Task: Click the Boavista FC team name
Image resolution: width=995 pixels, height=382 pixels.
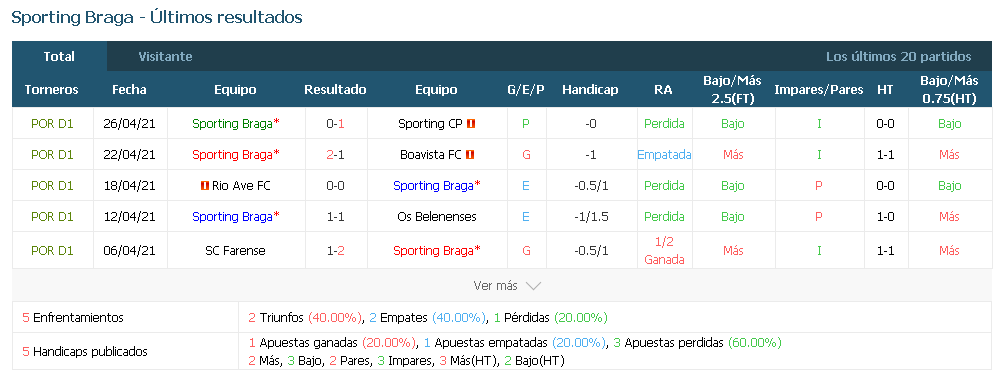Action: coord(432,154)
